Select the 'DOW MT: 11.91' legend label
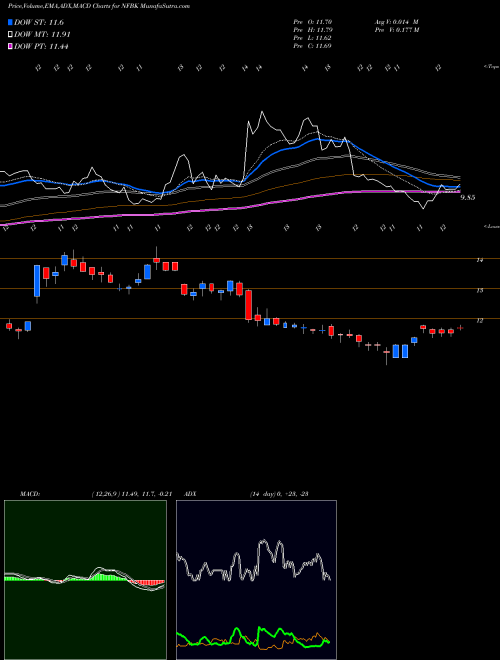Image resolution: width=500 pixels, height=660 pixels. [42, 35]
